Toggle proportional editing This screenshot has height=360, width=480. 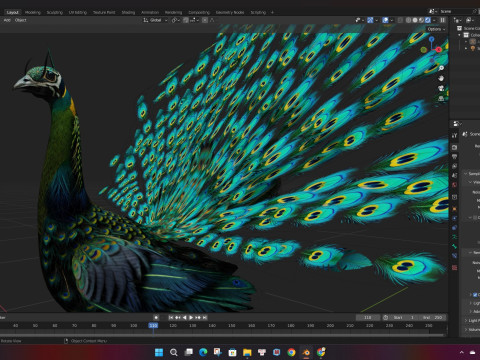click(205, 20)
